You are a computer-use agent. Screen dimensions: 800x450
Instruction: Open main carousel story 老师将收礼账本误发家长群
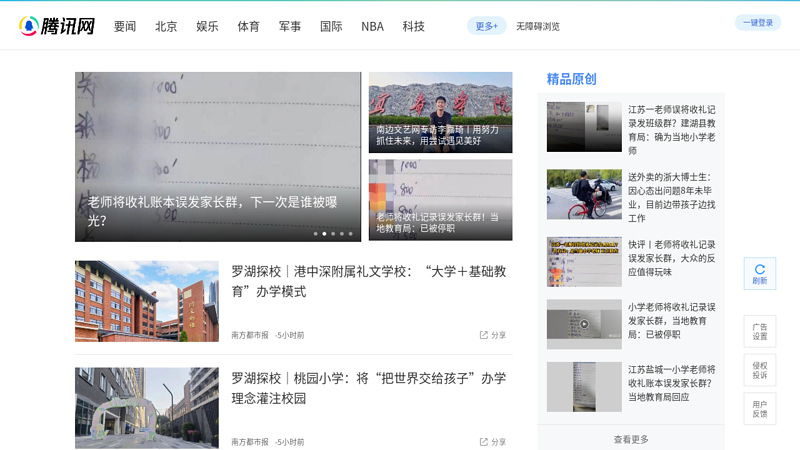point(218,157)
